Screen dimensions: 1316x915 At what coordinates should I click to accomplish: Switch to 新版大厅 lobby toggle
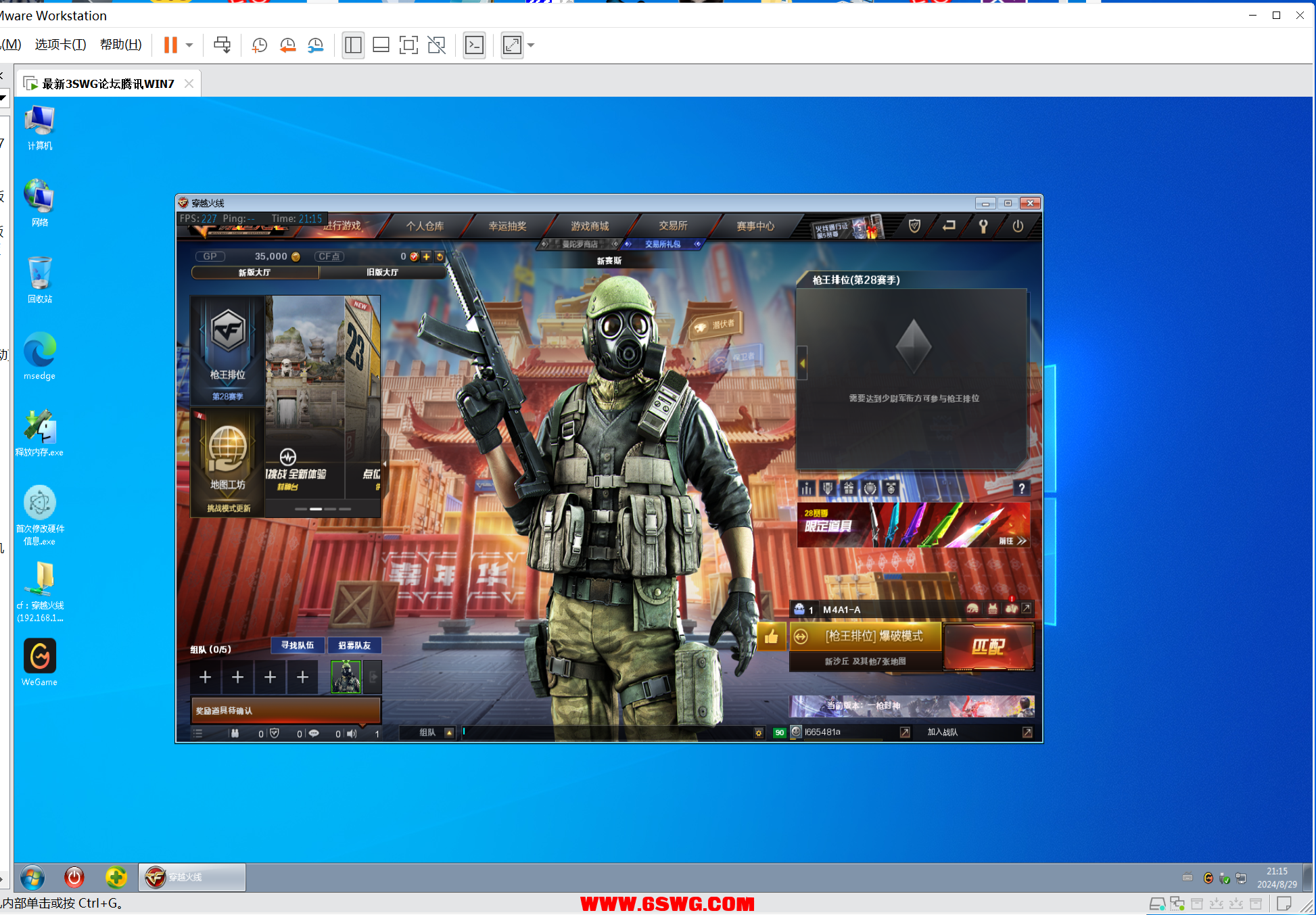(x=255, y=273)
